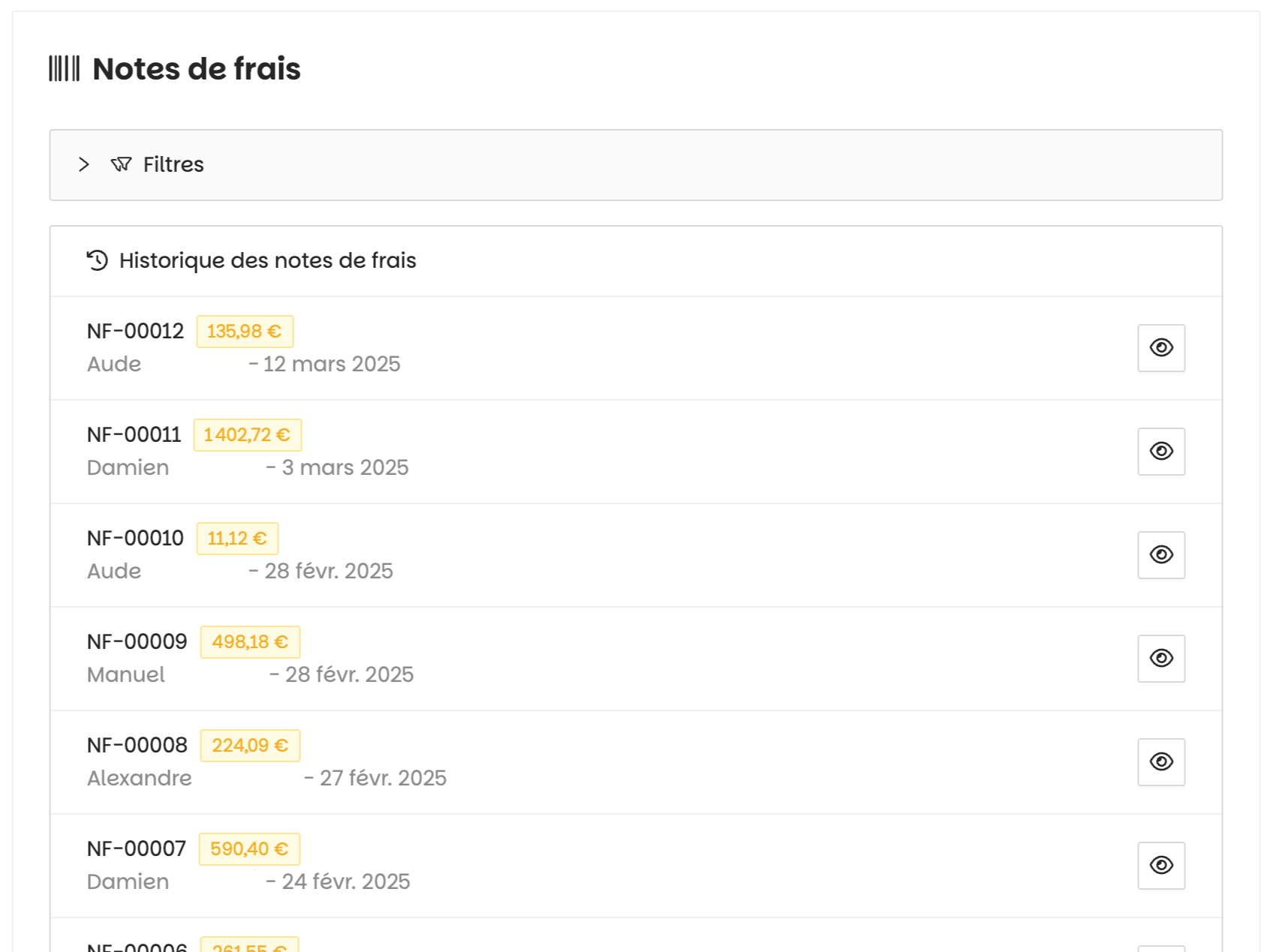
Task: View expense note NF-00012 details
Action: pos(1160,348)
